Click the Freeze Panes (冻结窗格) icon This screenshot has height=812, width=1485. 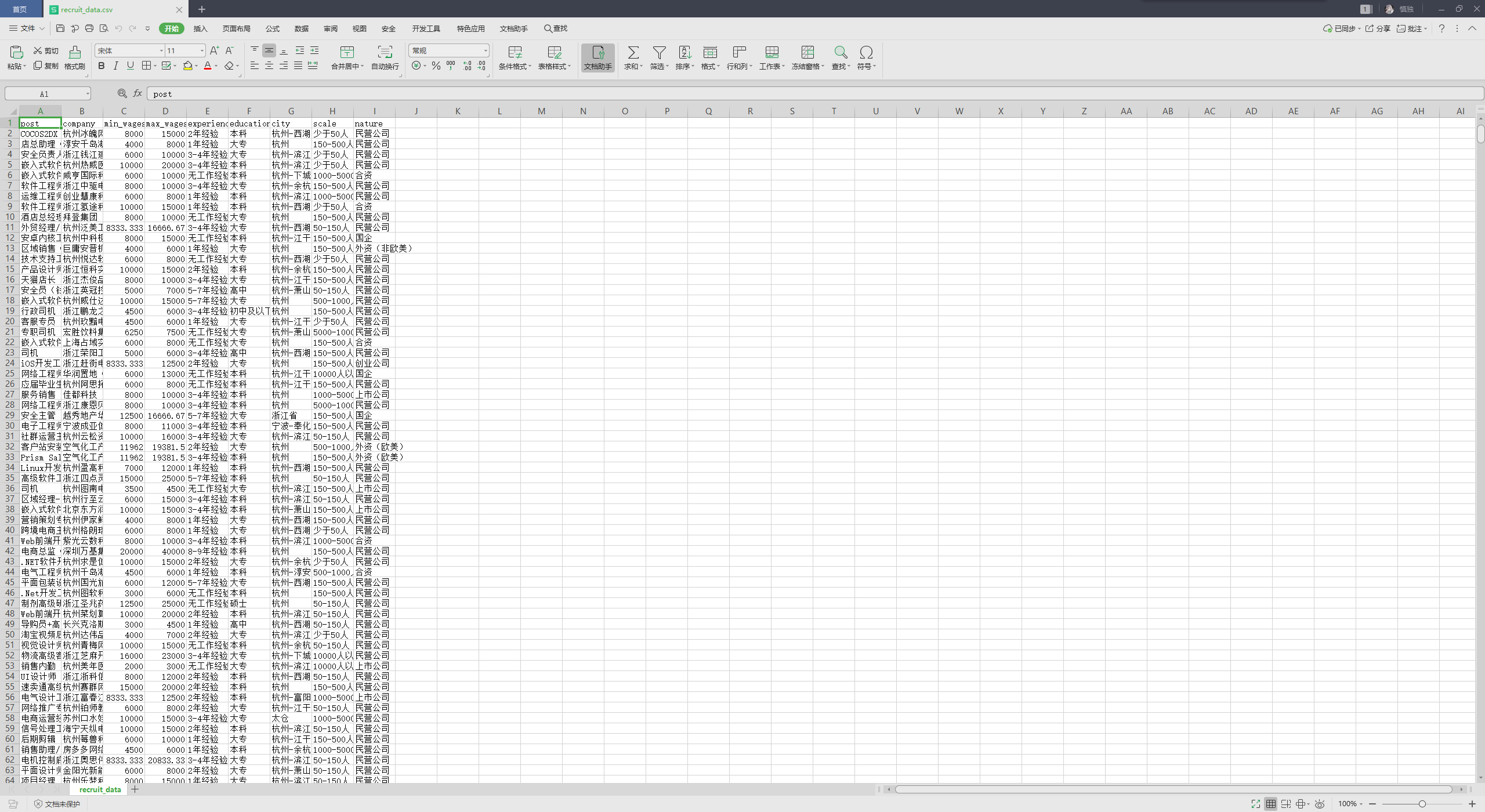(807, 53)
